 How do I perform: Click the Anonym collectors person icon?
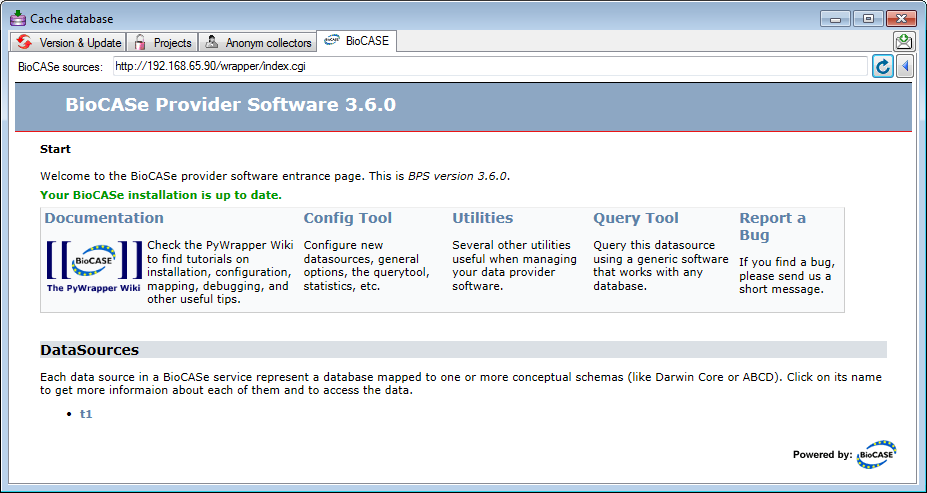211,43
